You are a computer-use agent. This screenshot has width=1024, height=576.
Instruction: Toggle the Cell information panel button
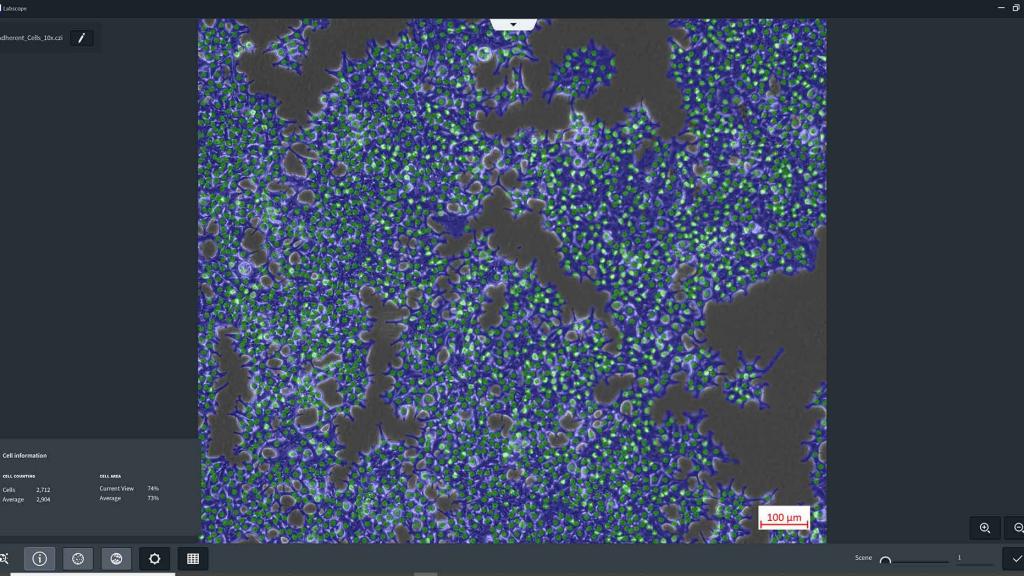pyautogui.click(x=40, y=559)
